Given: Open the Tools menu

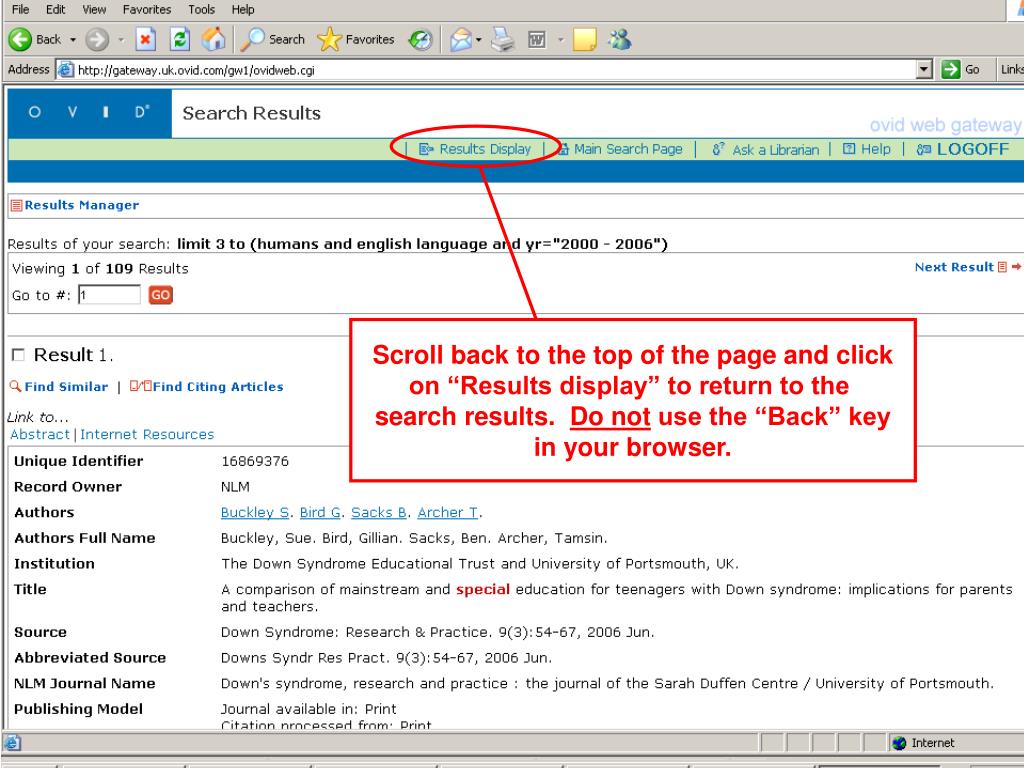Looking at the screenshot, I should (201, 9).
